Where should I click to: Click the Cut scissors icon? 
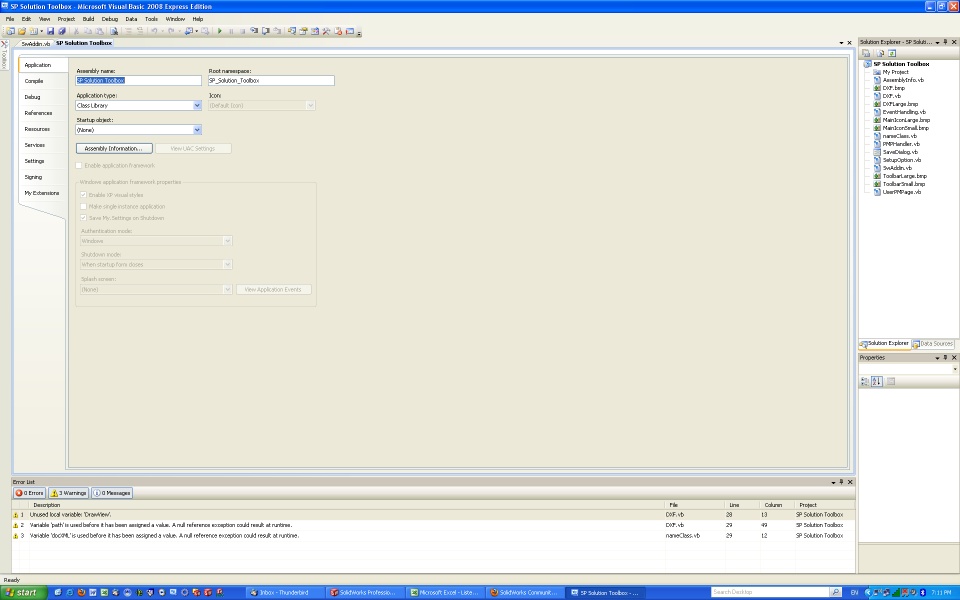[76, 31]
